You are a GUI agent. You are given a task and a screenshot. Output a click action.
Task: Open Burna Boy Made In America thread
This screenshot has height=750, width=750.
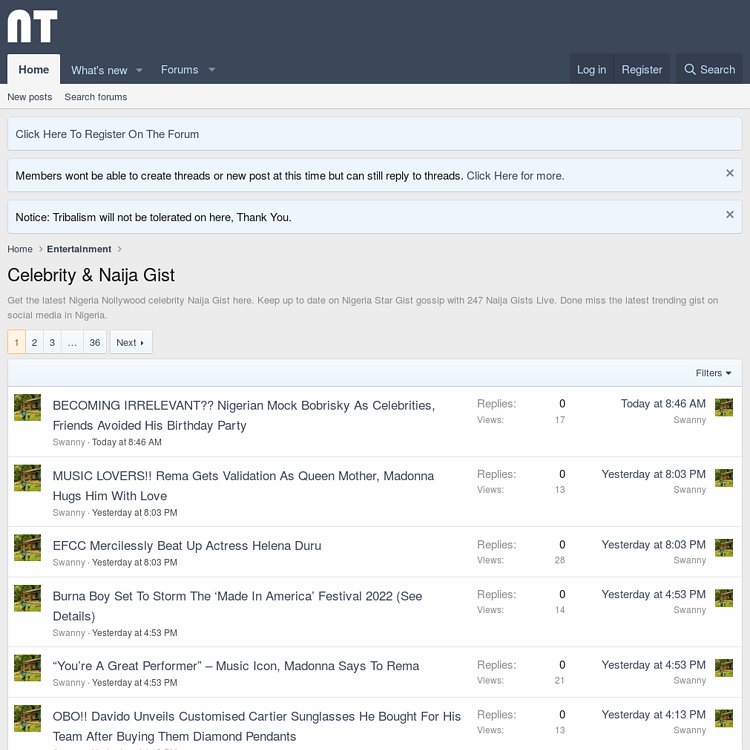click(x=237, y=606)
